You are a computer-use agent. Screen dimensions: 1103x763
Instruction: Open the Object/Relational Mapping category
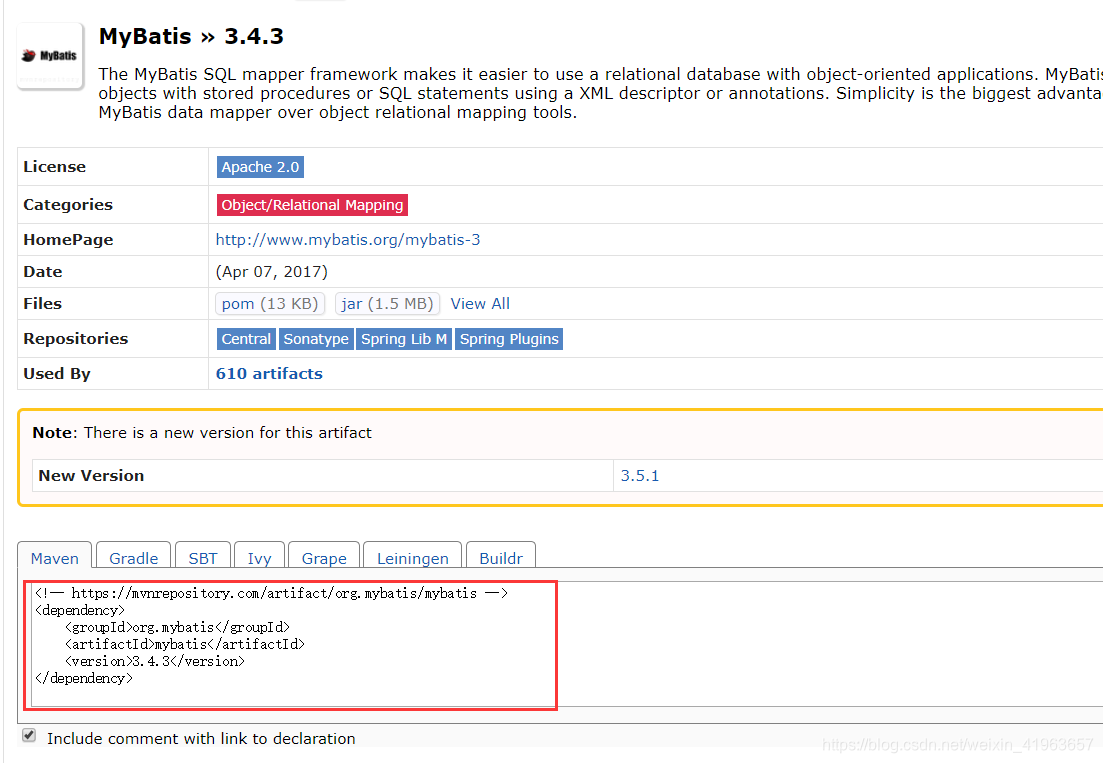coord(312,205)
